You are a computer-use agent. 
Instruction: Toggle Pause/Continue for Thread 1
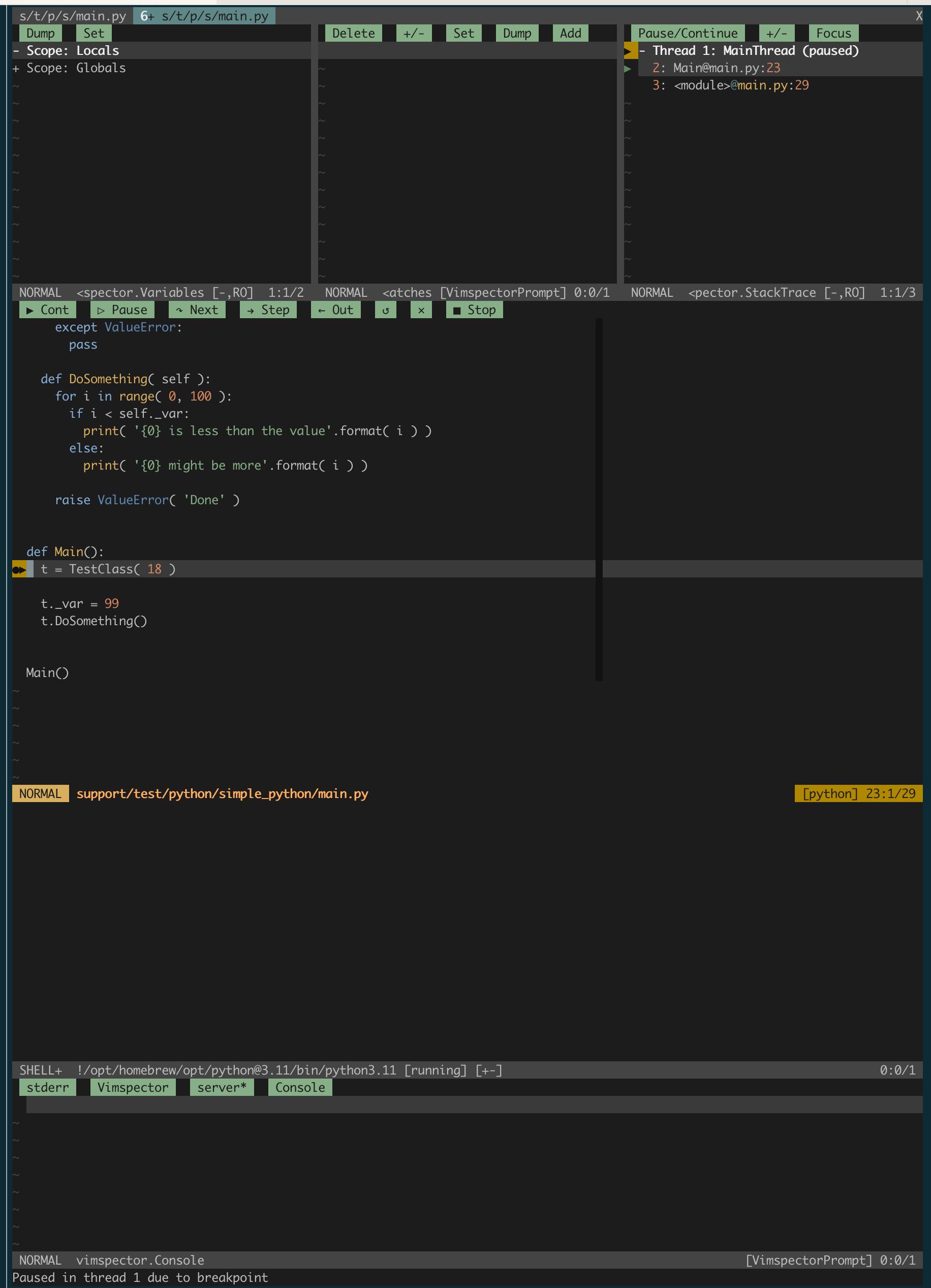coord(688,33)
